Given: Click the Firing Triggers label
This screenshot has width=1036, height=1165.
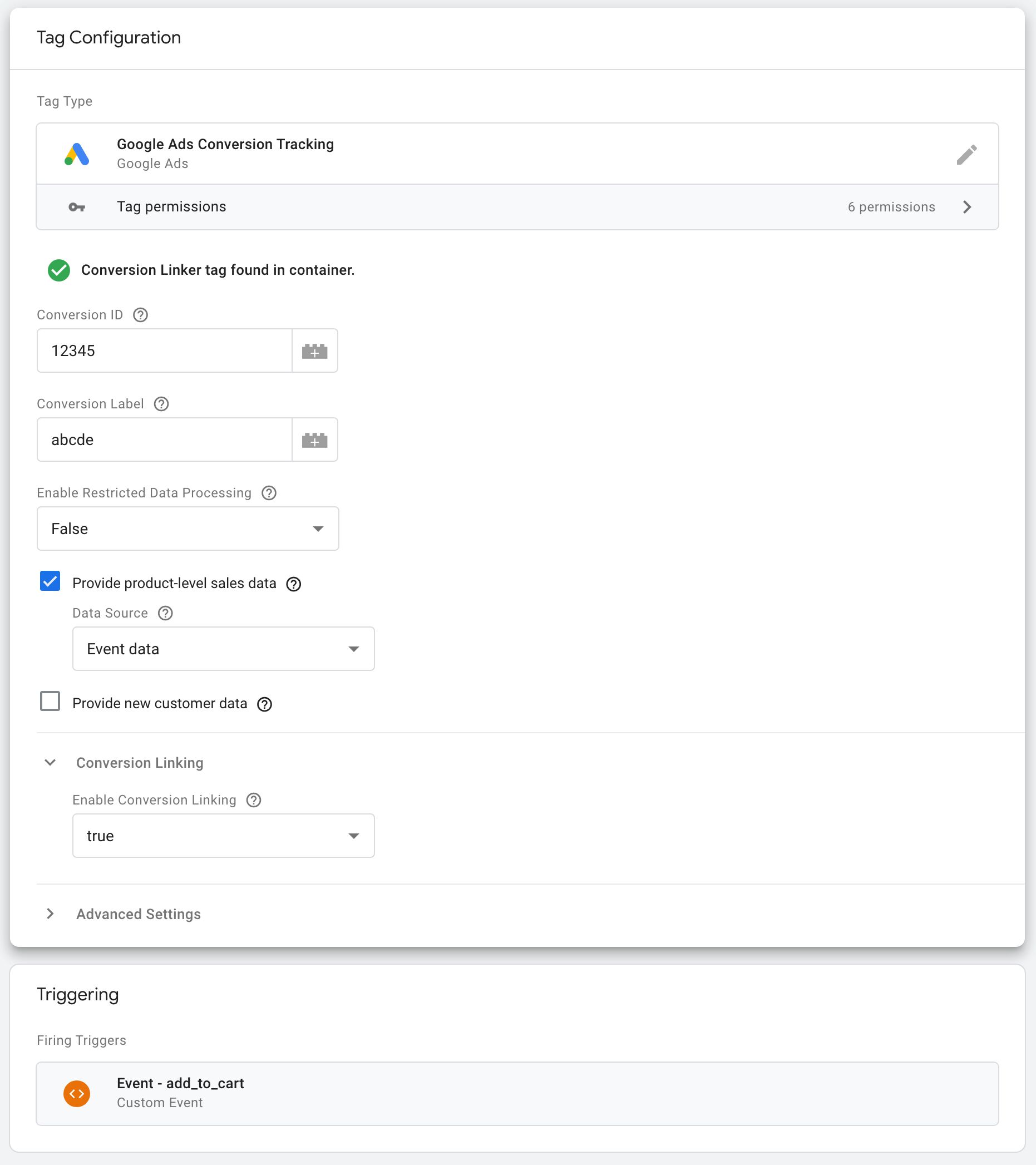Looking at the screenshot, I should point(81,1041).
